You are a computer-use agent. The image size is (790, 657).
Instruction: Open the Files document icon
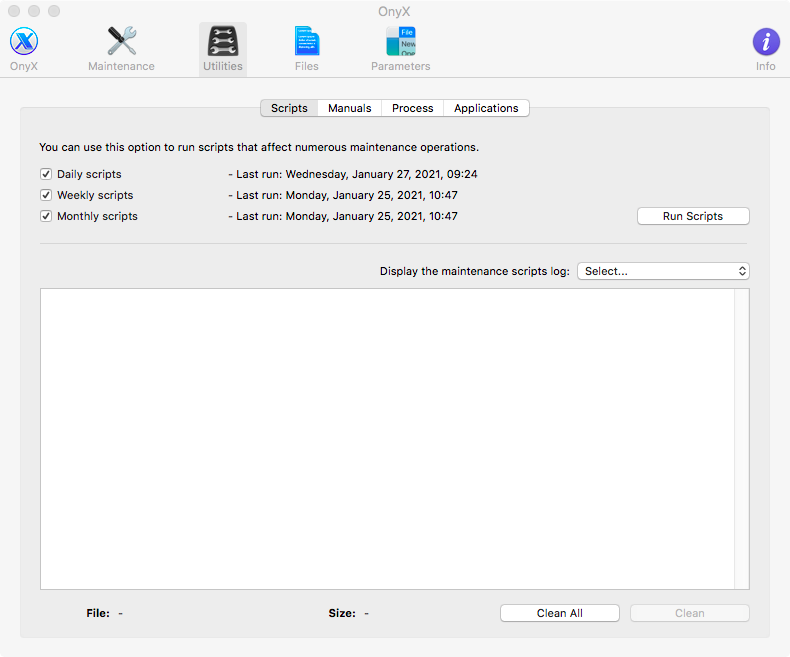[x=307, y=41]
